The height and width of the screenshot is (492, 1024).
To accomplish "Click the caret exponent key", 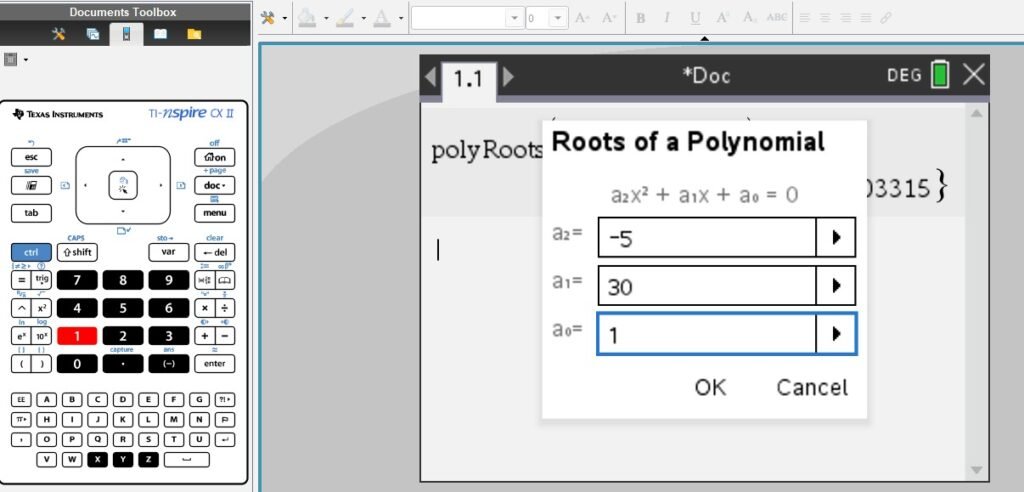I will point(21,308).
